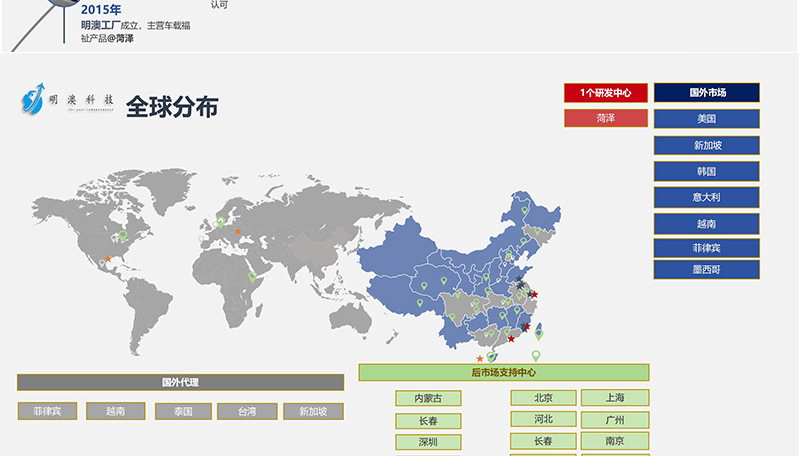This screenshot has height=456, width=800.
Task: Click the 内蒙古 support center box
Action: point(428,398)
